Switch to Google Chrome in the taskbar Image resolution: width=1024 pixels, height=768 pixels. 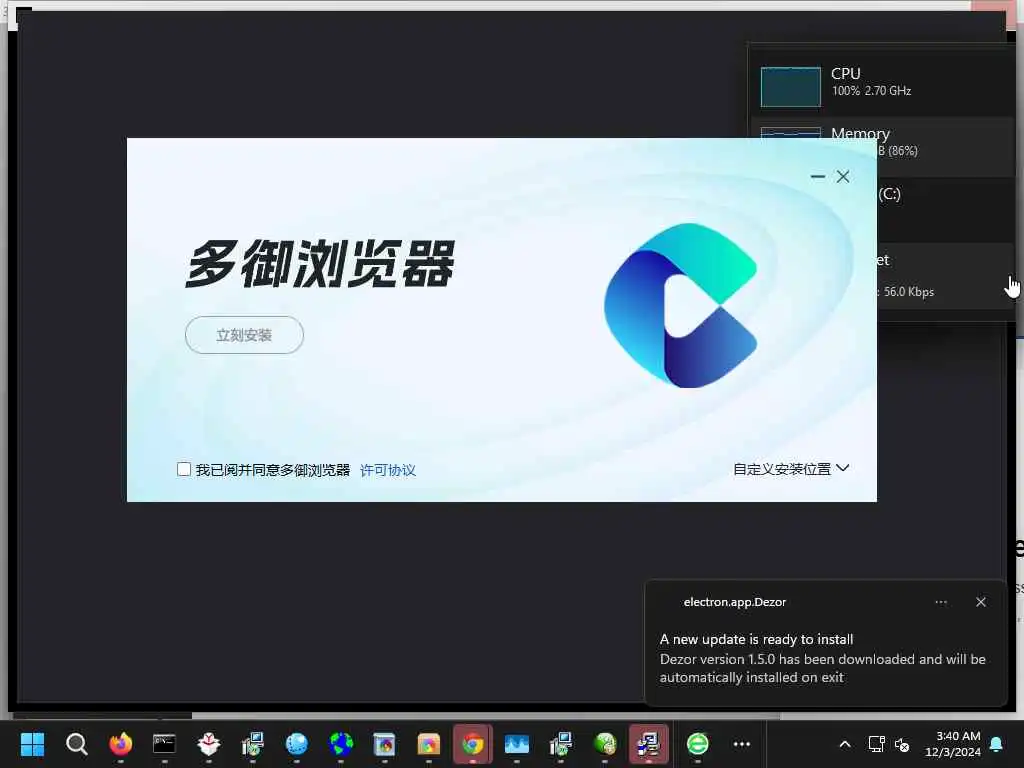point(473,744)
